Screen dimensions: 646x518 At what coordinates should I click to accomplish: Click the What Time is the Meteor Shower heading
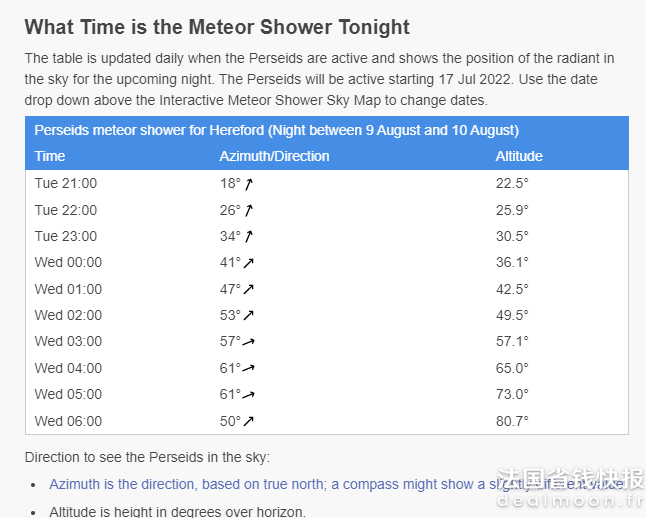pos(217,28)
